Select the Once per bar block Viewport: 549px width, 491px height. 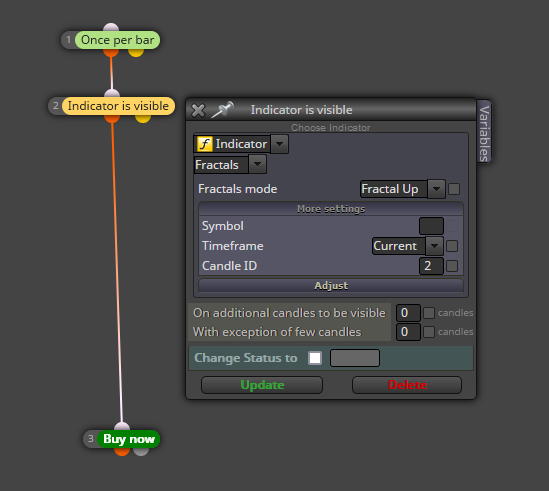click(x=117, y=40)
